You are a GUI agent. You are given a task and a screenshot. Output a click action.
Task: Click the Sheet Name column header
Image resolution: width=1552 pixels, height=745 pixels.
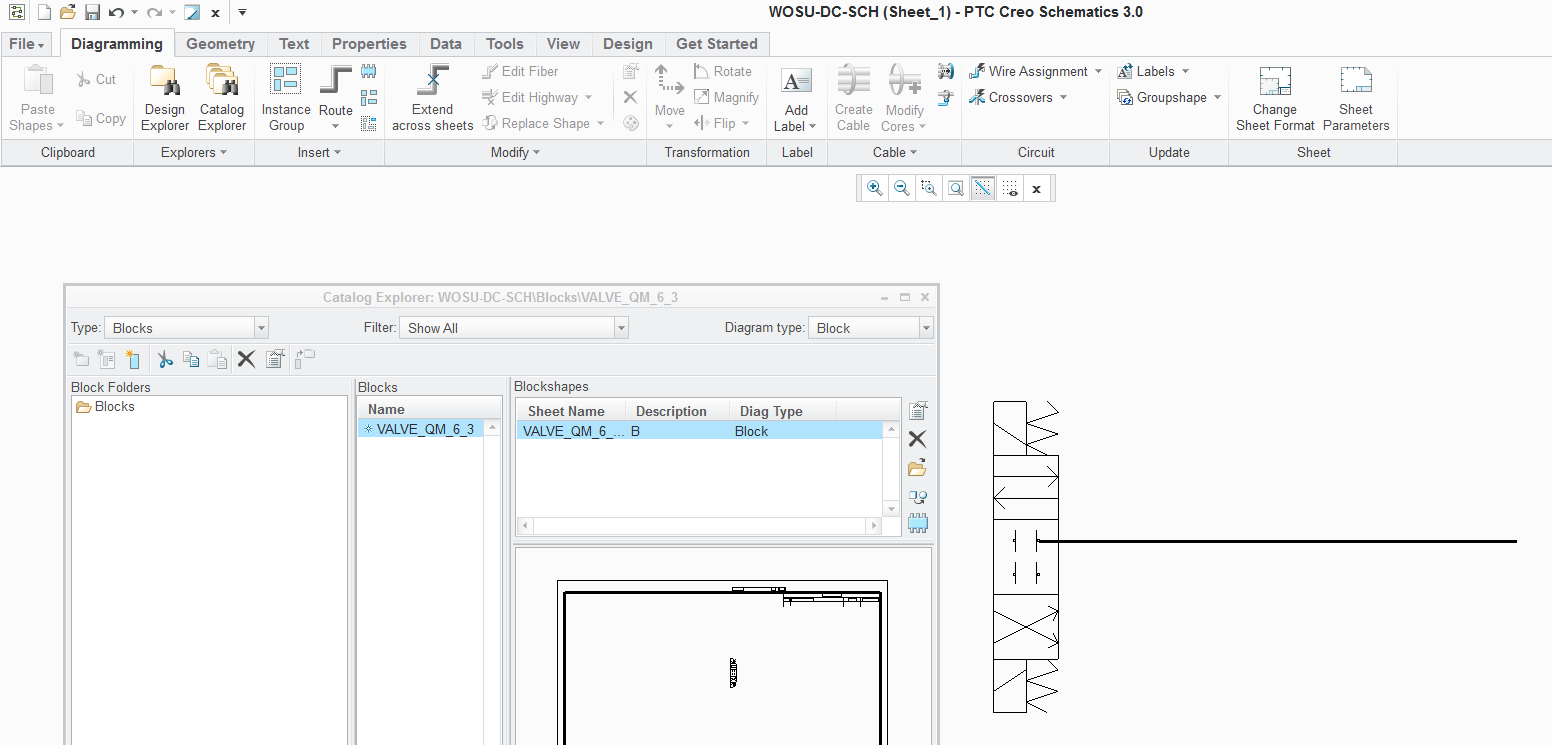pos(572,411)
